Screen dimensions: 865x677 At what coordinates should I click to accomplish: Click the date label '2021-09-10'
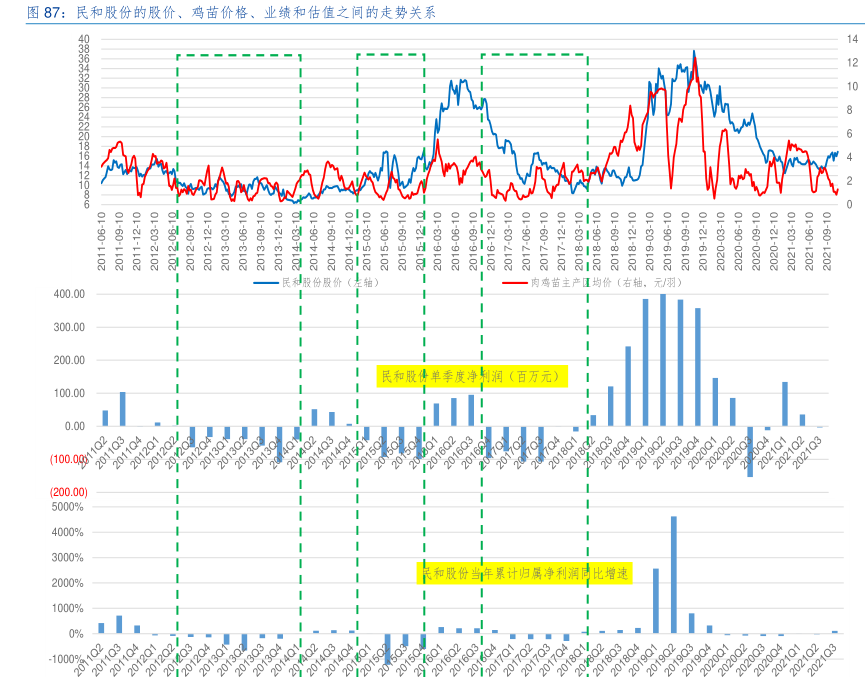click(x=826, y=241)
